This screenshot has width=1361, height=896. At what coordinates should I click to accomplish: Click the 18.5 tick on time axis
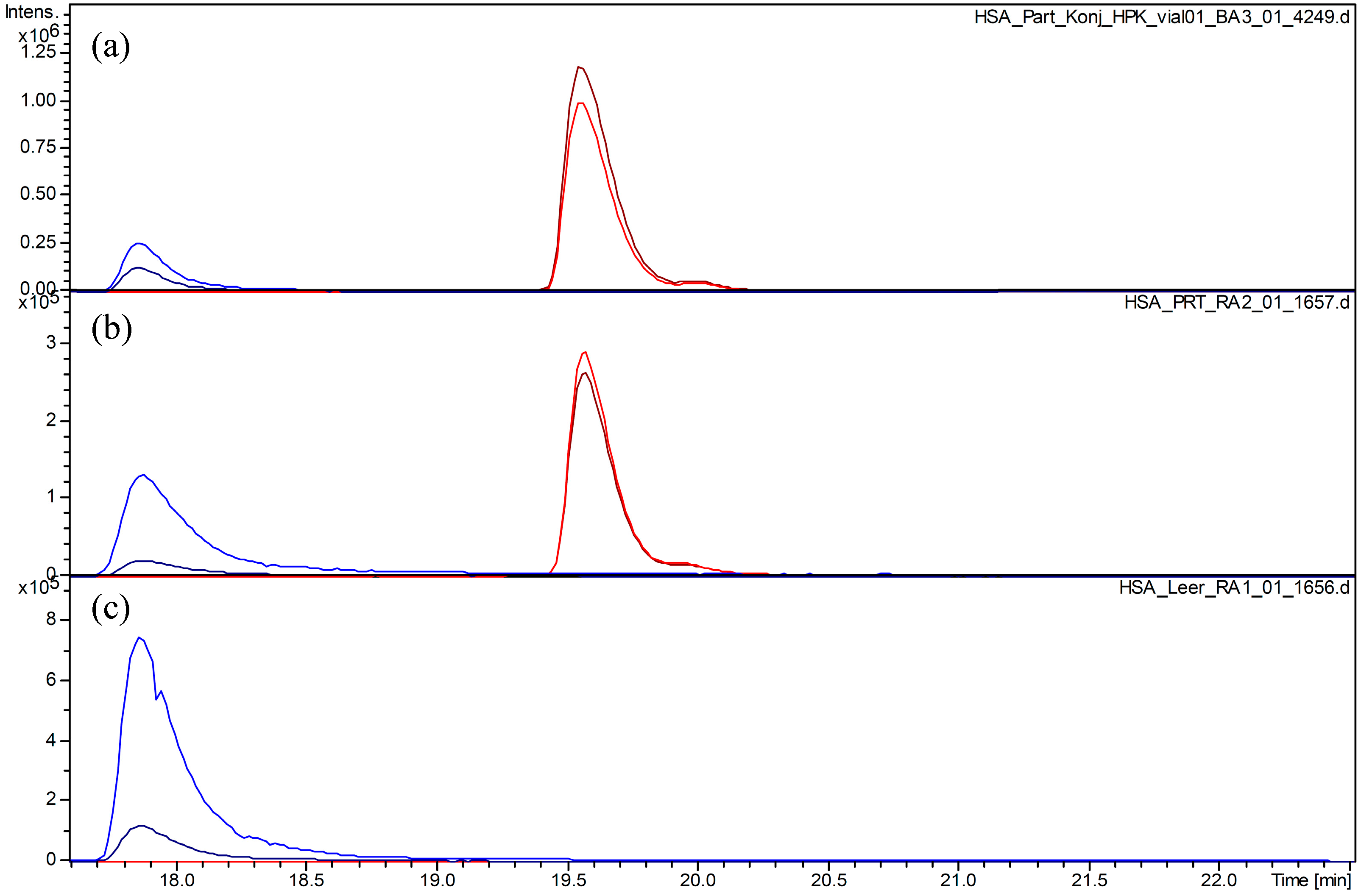(x=307, y=881)
